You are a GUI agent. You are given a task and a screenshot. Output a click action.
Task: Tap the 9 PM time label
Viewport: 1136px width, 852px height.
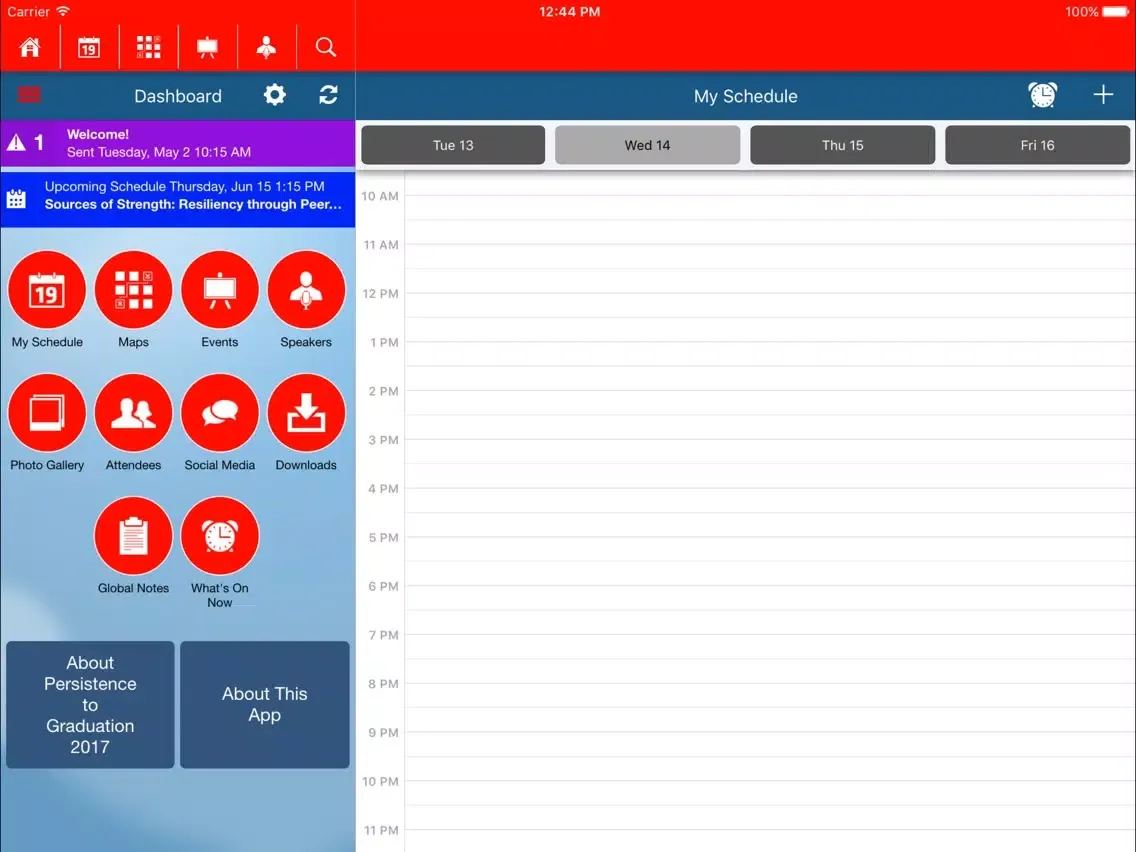[x=383, y=732]
